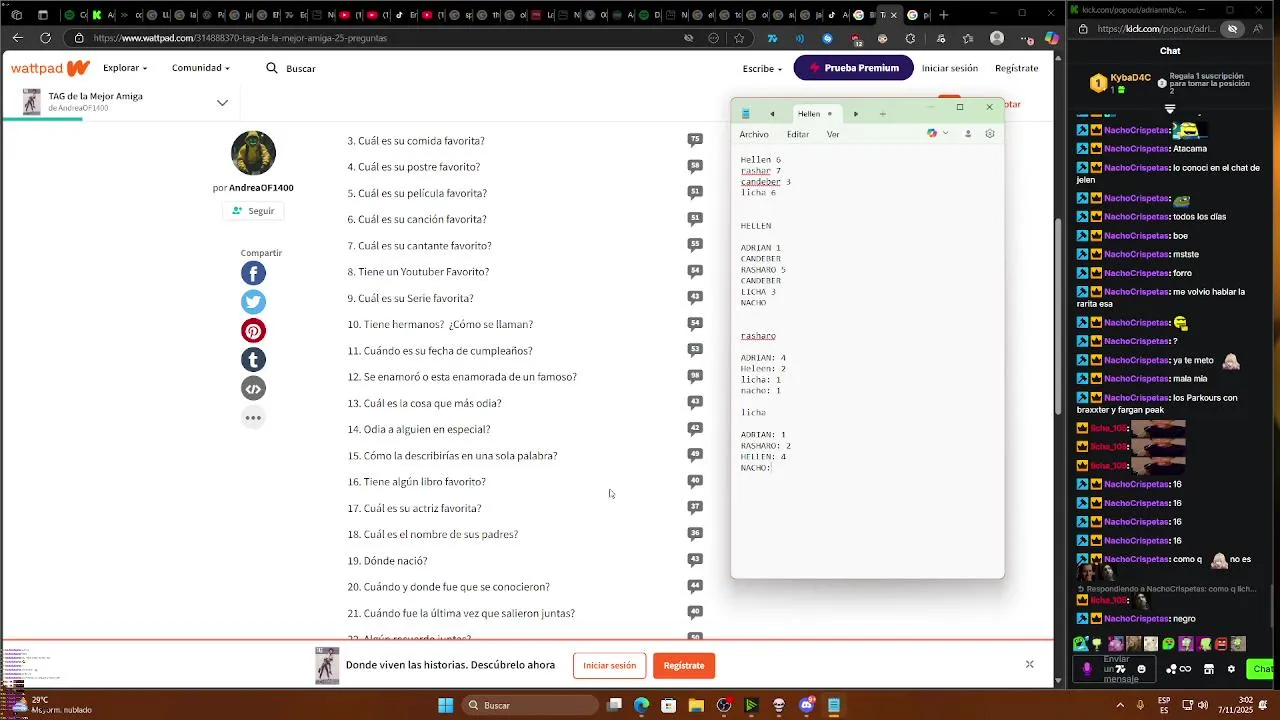Viewport: 1280px width, 720px height.
Task: Click the Windows taskbar search box
Action: click(x=530, y=705)
